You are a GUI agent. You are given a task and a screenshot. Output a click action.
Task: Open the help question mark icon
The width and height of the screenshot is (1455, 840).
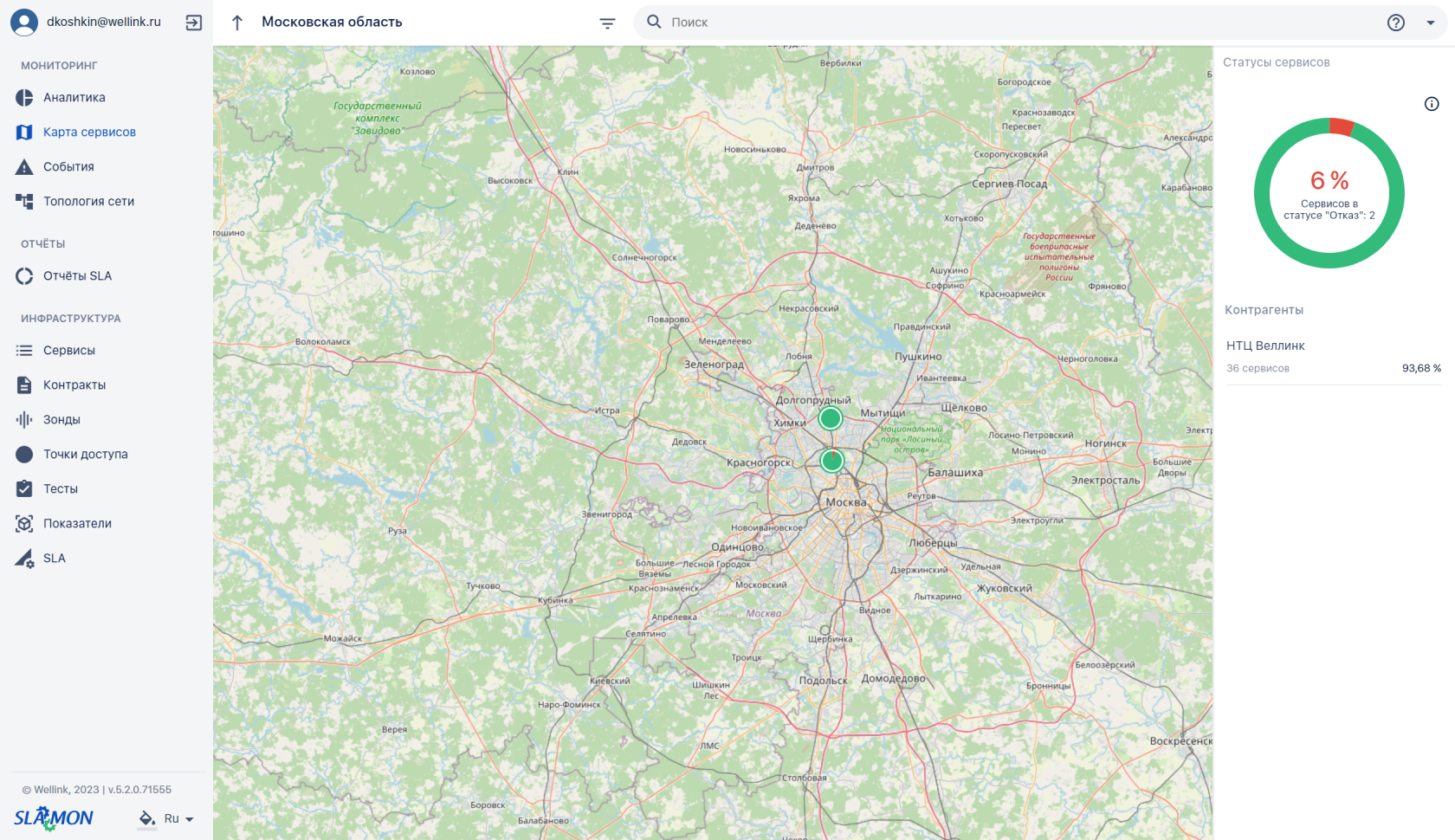1396,23
